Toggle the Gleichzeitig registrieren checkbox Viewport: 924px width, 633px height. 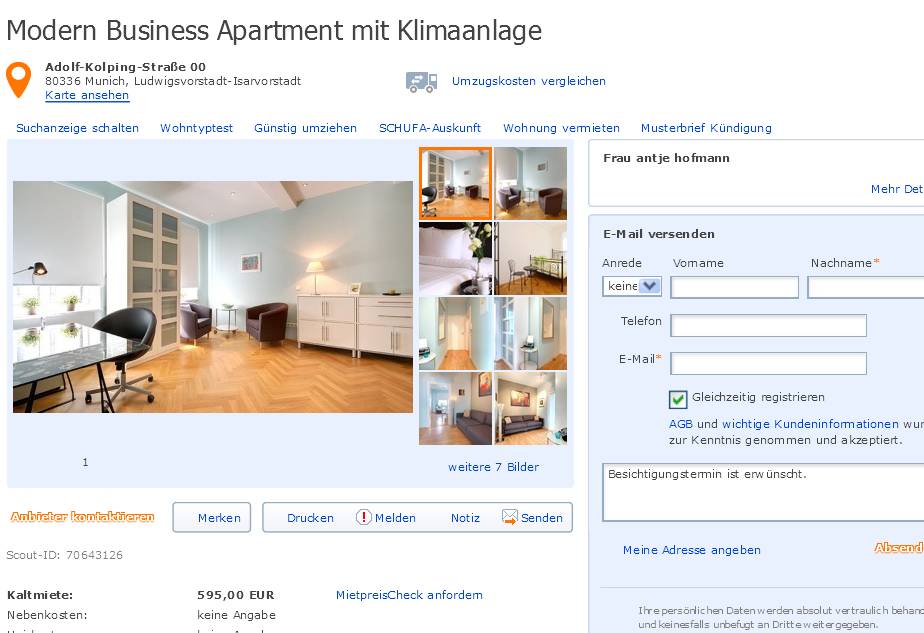[x=678, y=400]
